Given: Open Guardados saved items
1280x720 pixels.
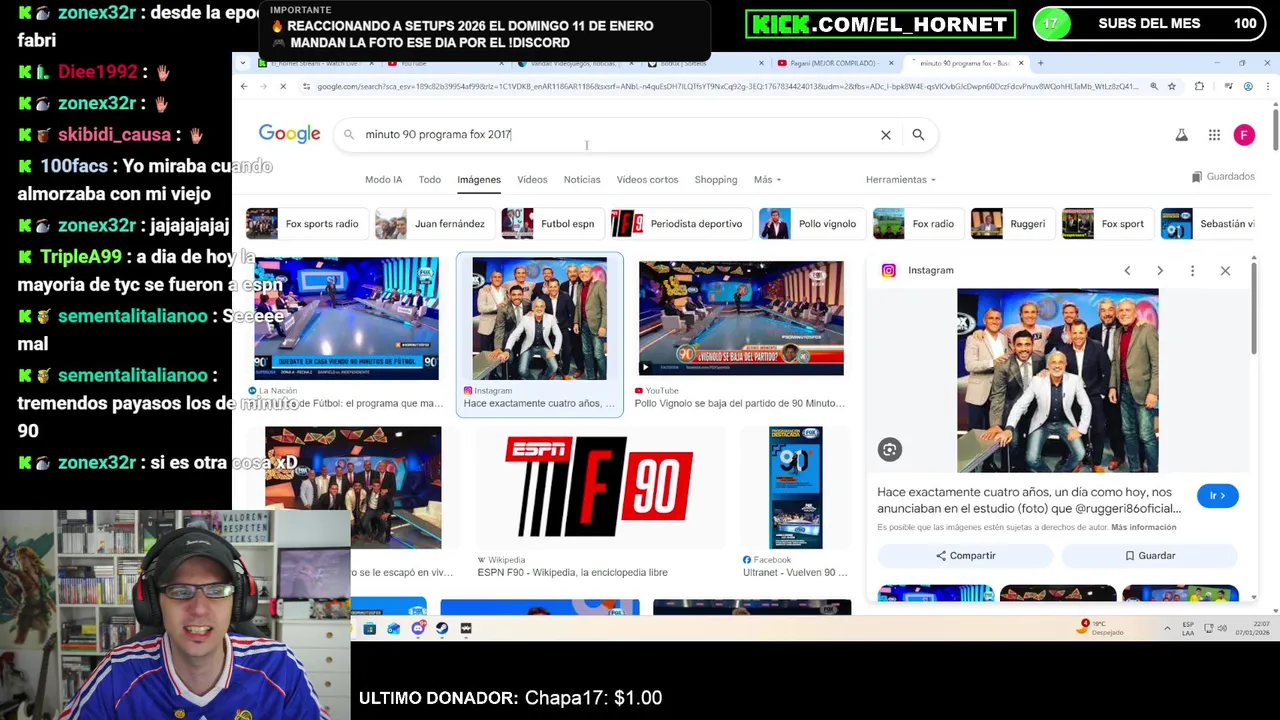Looking at the screenshot, I should (1223, 177).
